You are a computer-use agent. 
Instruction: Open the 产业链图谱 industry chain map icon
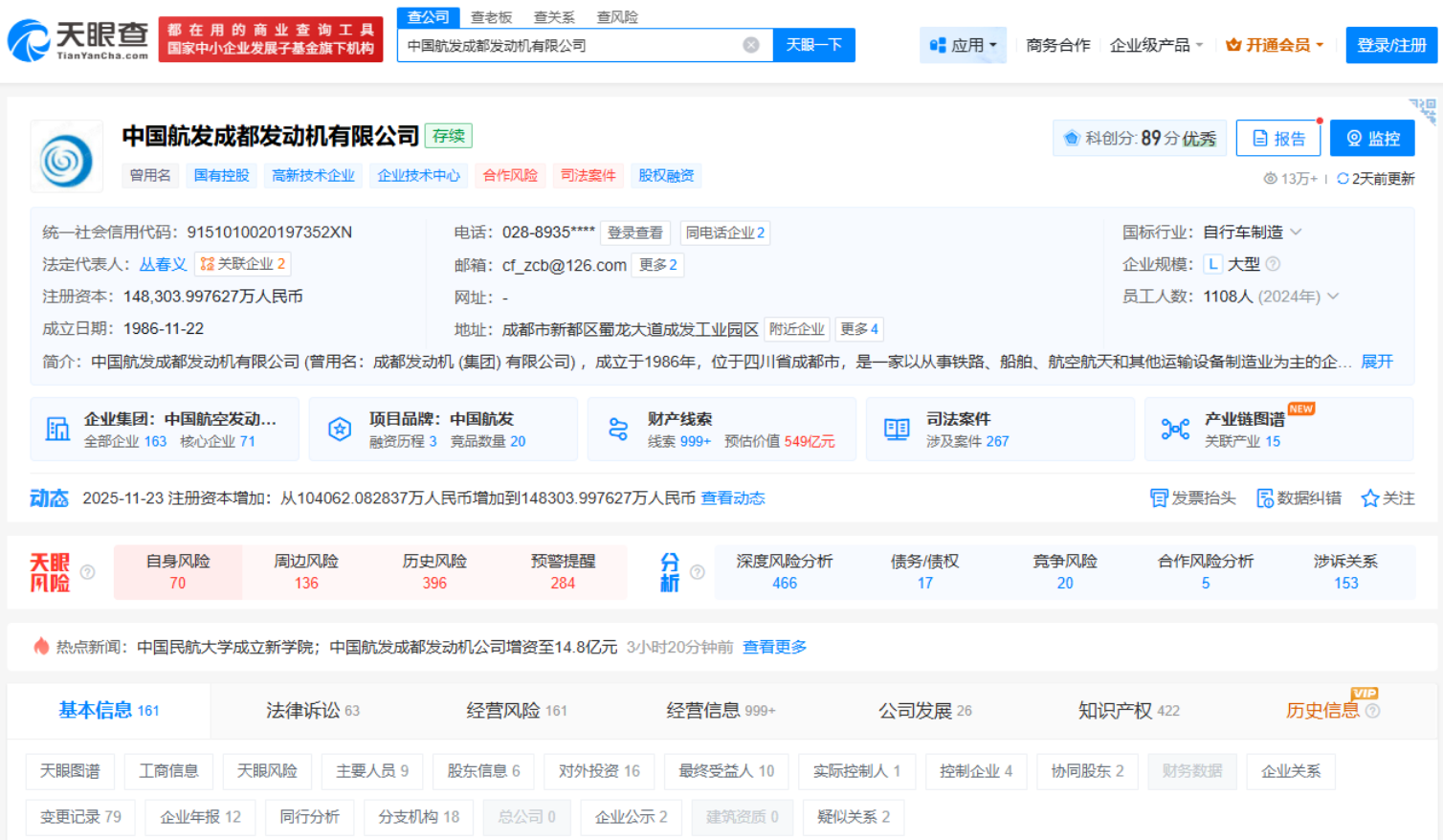(x=1175, y=429)
